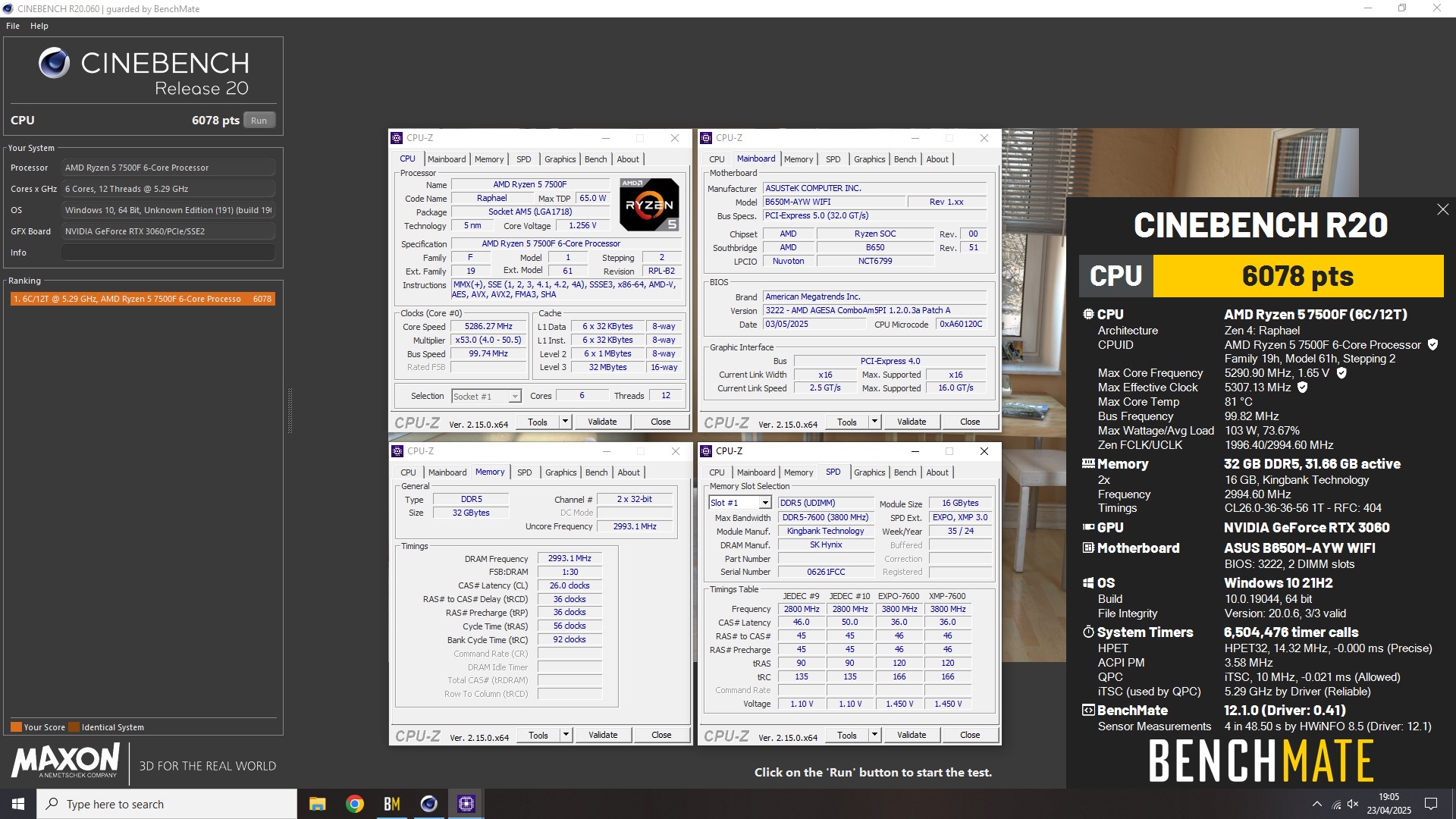Click Validate in the SPD window

click(x=912, y=735)
